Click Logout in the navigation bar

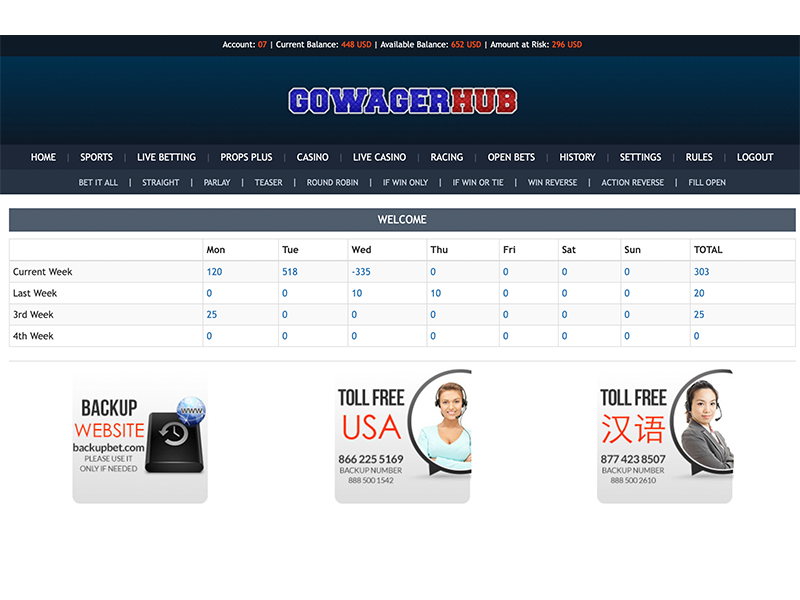755,157
